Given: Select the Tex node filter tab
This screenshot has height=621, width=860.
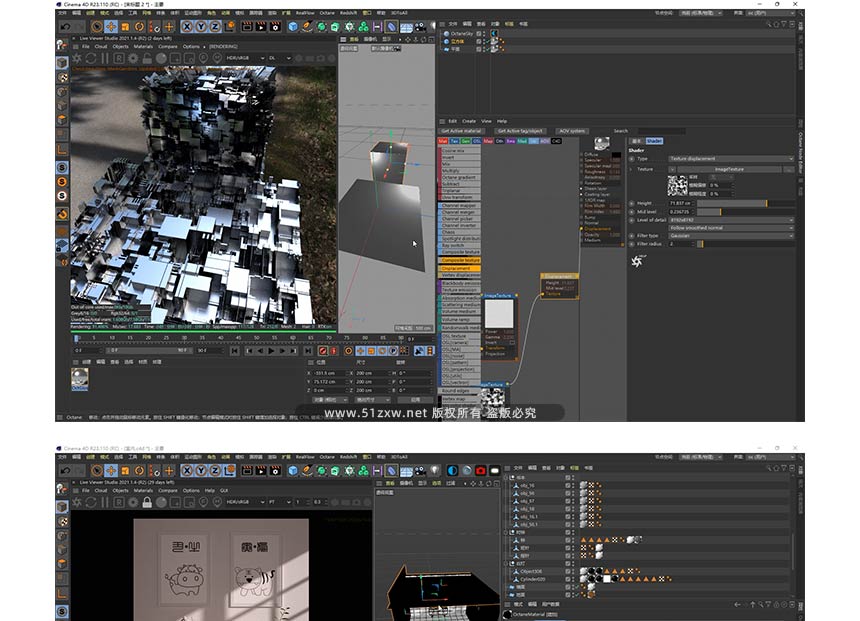Looking at the screenshot, I should [x=454, y=141].
